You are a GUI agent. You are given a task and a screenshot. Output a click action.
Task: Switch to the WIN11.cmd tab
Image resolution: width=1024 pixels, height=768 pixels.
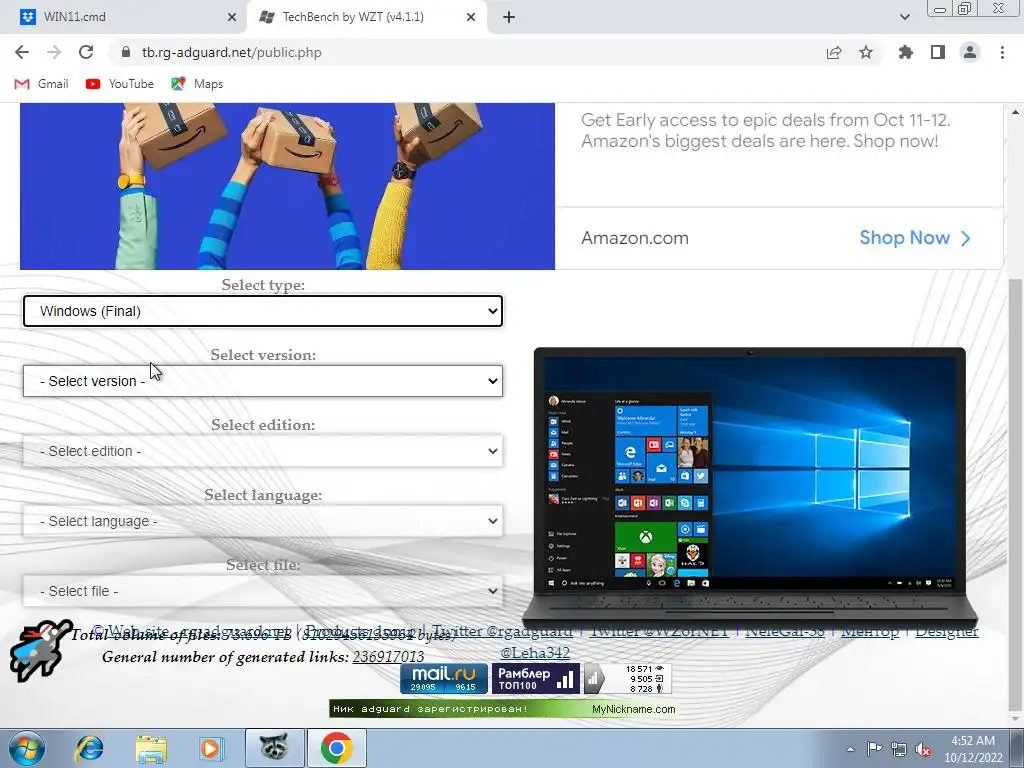[x=124, y=17]
